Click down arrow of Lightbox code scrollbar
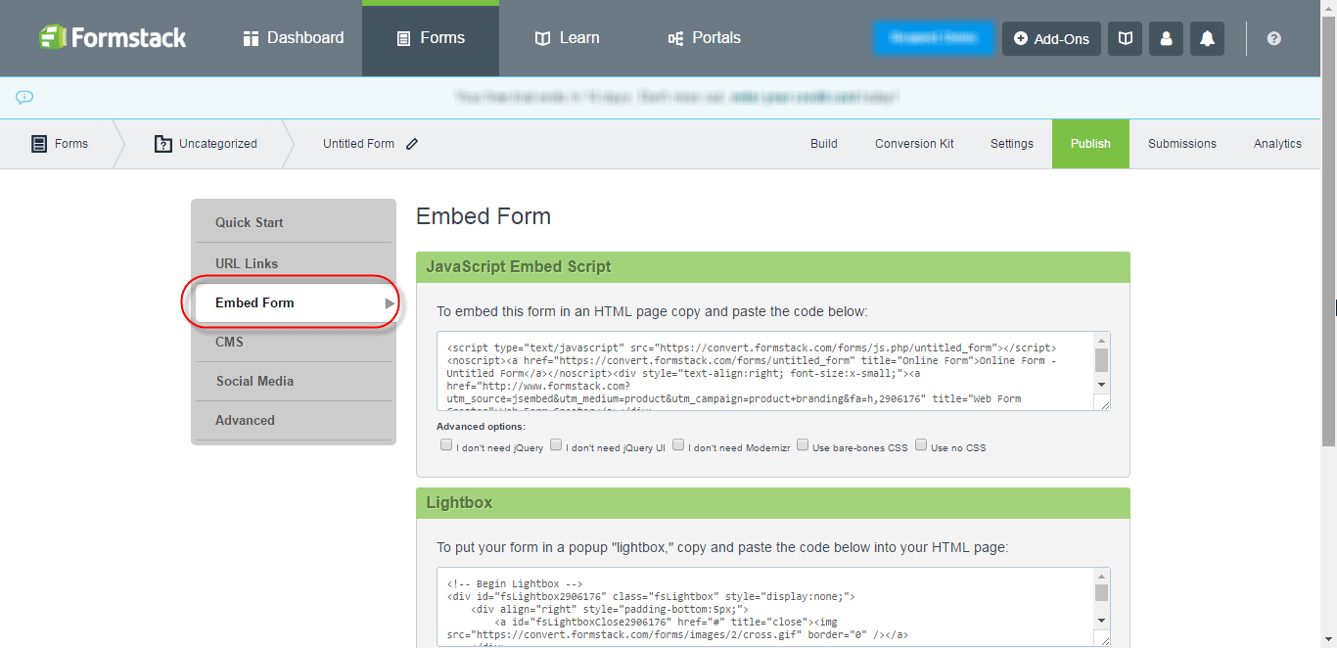Viewport: 1337px width, 648px height. point(1101,621)
